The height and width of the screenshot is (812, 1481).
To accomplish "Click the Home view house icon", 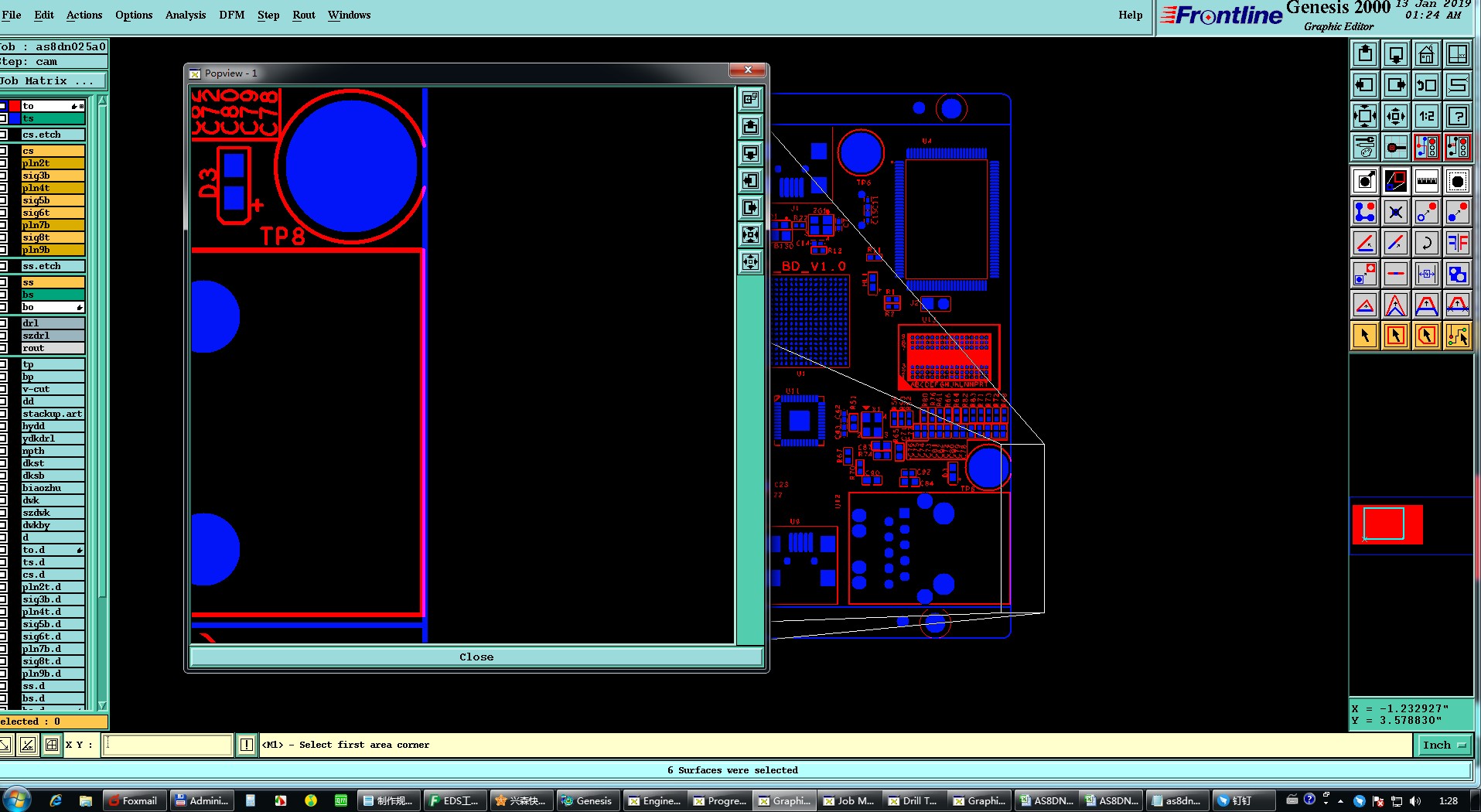I will [x=1427, y=54].
